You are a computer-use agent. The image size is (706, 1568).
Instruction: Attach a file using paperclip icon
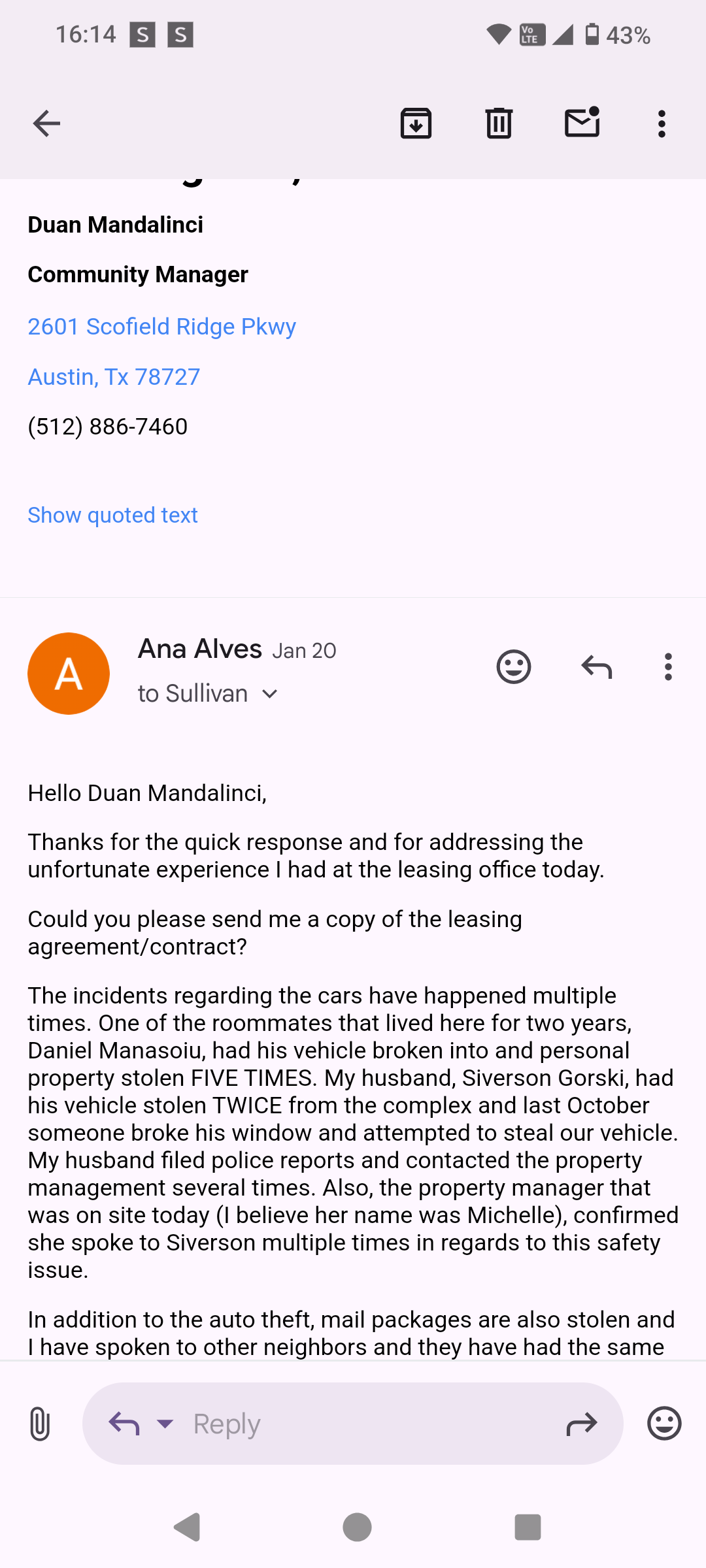(x=40, y=1424)
